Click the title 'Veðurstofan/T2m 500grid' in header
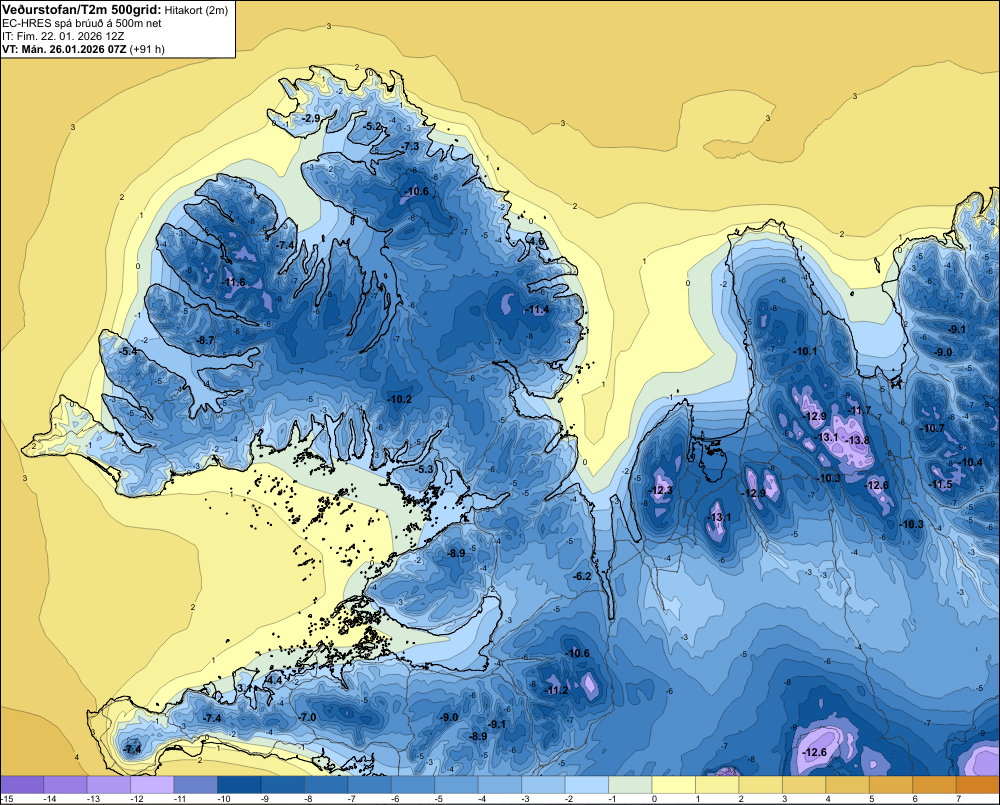Viewport: 1000px width, 805px height. click(81, 10)
